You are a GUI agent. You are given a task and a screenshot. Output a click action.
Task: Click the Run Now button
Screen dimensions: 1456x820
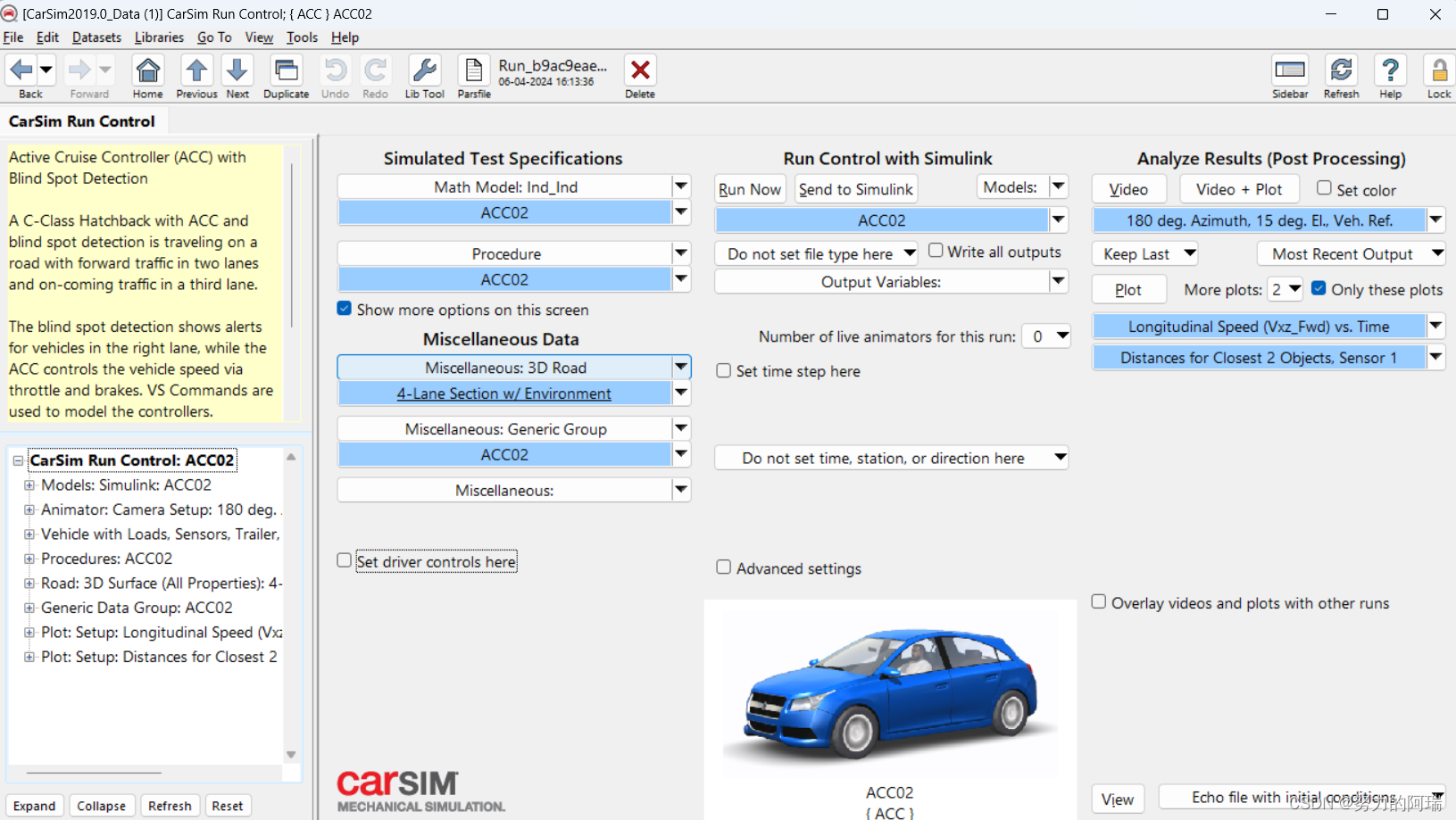click(750, 189)
